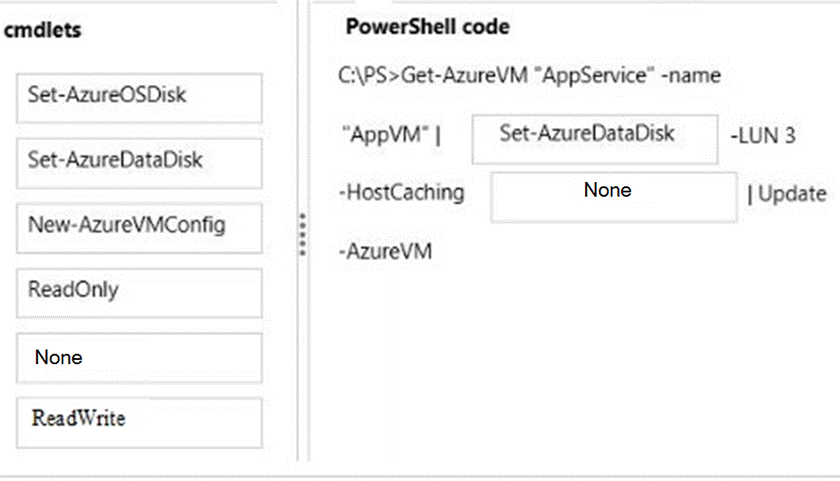
Task: Click Set-AzureDataDisk in the cmdlets list
Action: [x=139, y=160]
